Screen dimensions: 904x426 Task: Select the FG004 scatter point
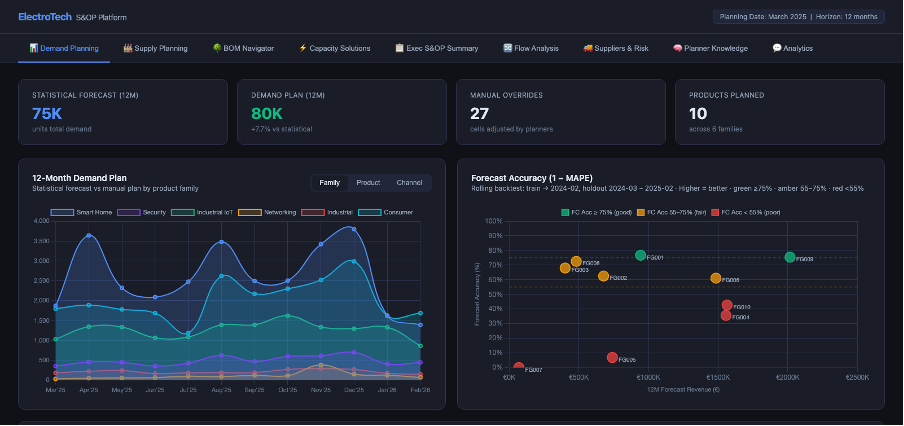[726, 315]
